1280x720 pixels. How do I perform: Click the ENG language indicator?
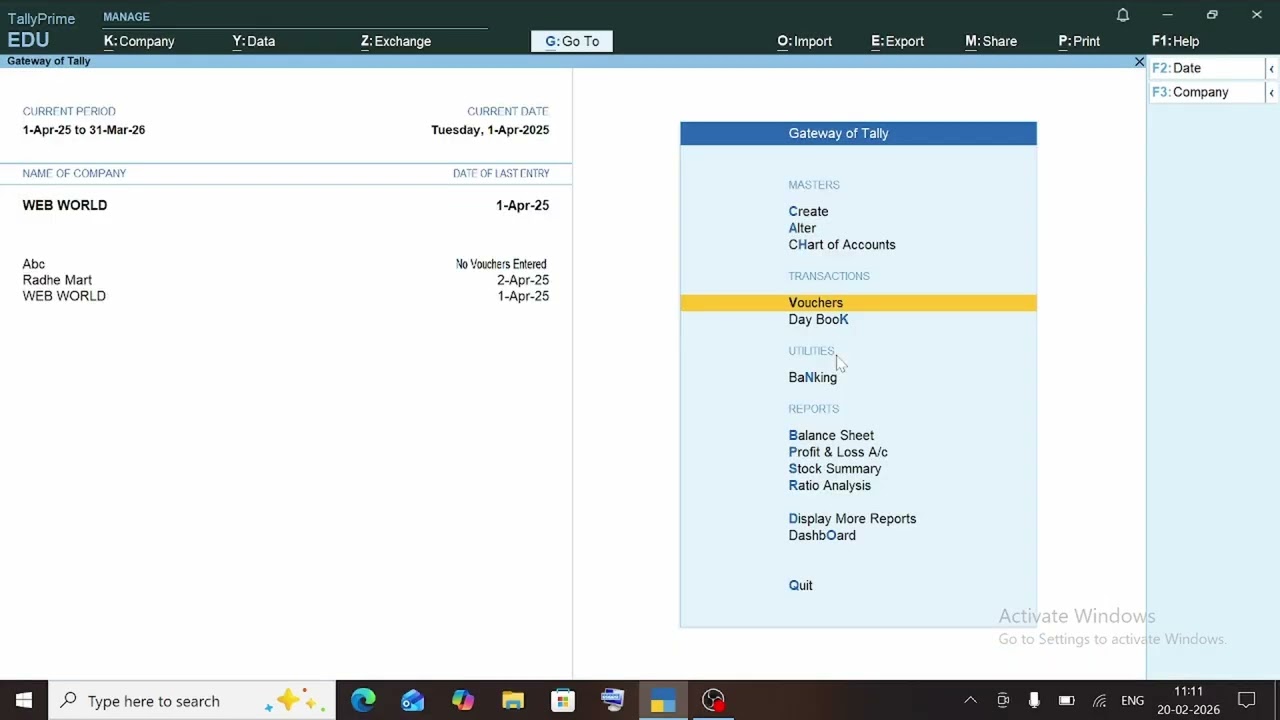(1133, 701)
